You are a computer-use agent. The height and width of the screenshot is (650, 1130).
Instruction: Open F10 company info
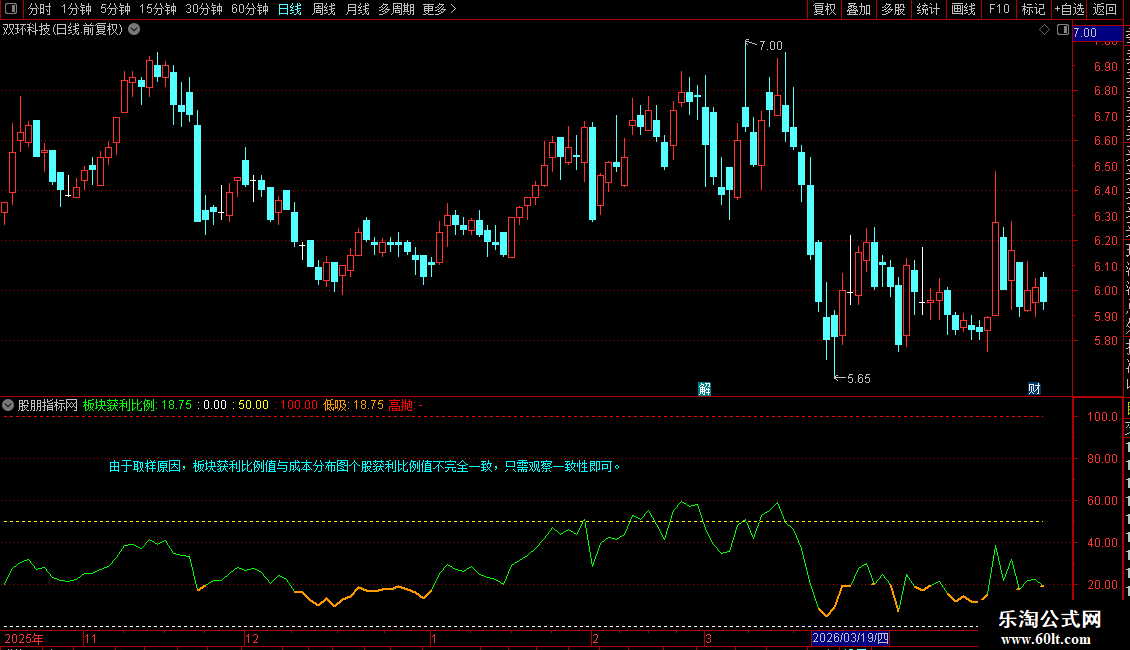pos(999,9)
